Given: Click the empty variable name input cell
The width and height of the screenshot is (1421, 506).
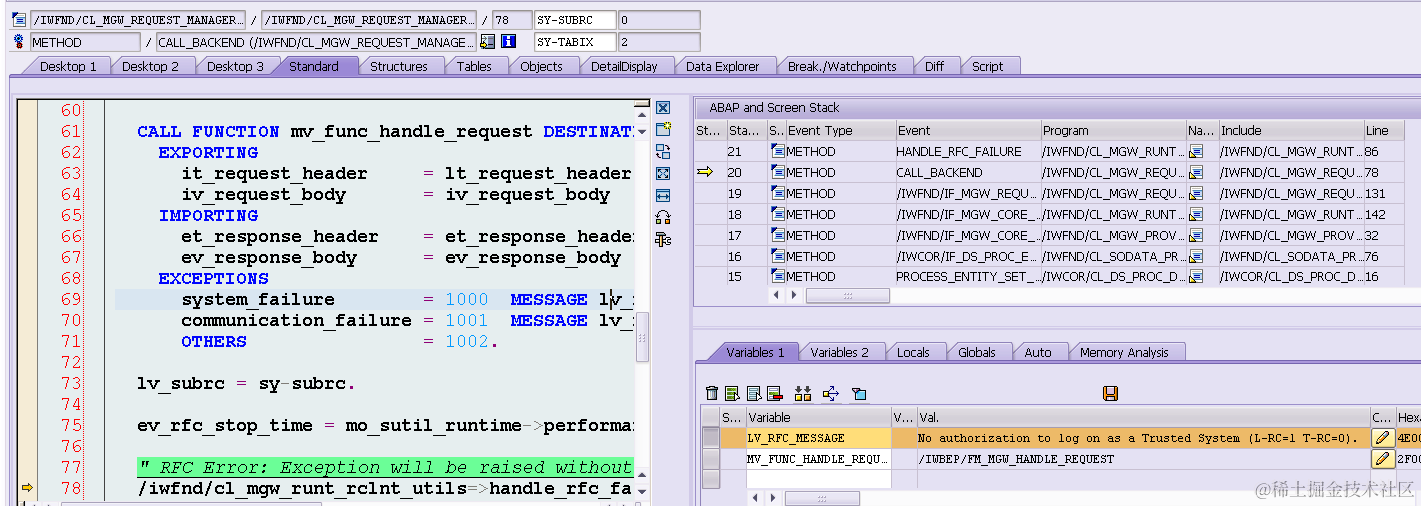Looking at the screenshot, I should [x=818, y=480].
